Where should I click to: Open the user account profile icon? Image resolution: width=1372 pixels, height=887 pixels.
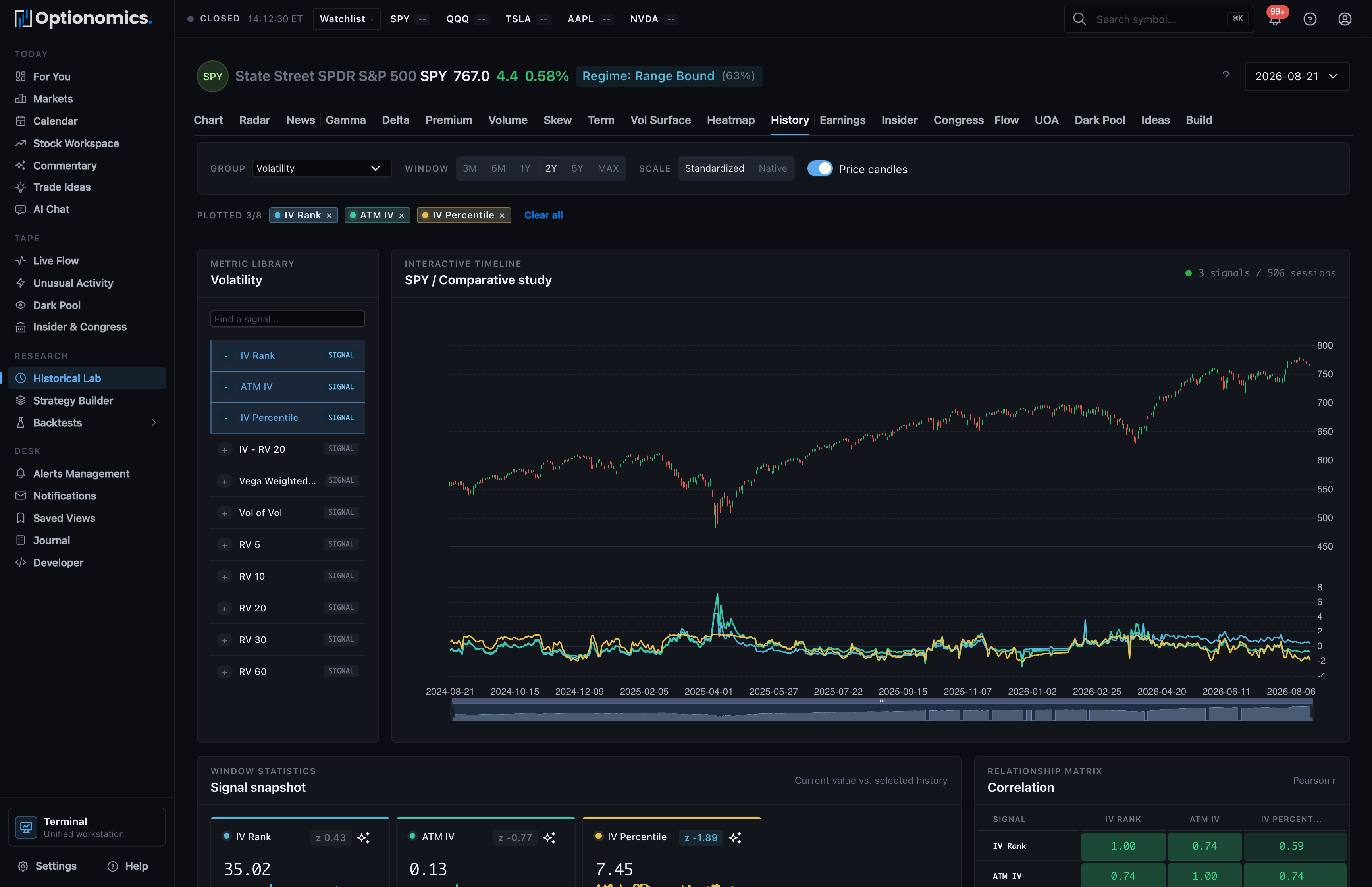click(x=1344, y=19)
